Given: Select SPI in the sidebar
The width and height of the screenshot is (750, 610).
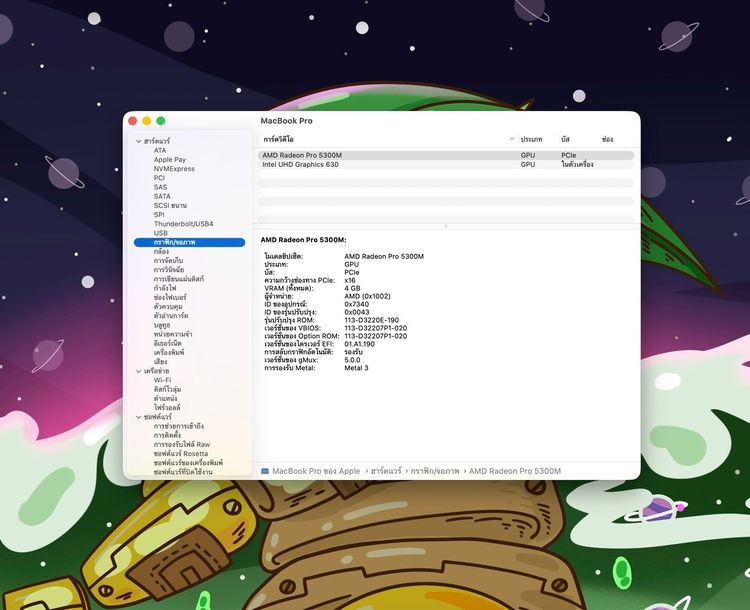Looking at the screenshot, I should tap(159, 214).
